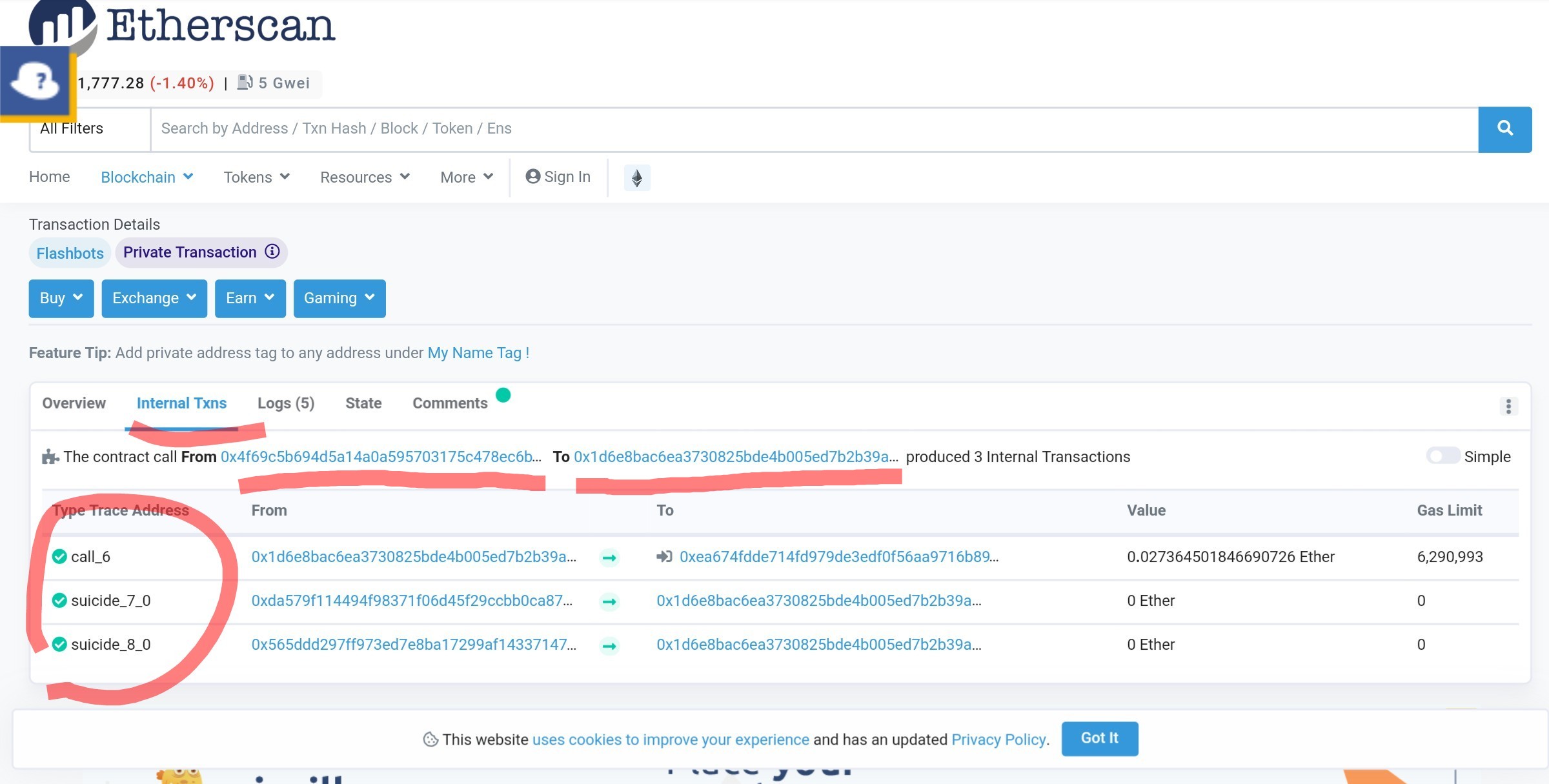Switch to the Overview tab
This screenshot has width=1549, height=784.
(74, 403)
